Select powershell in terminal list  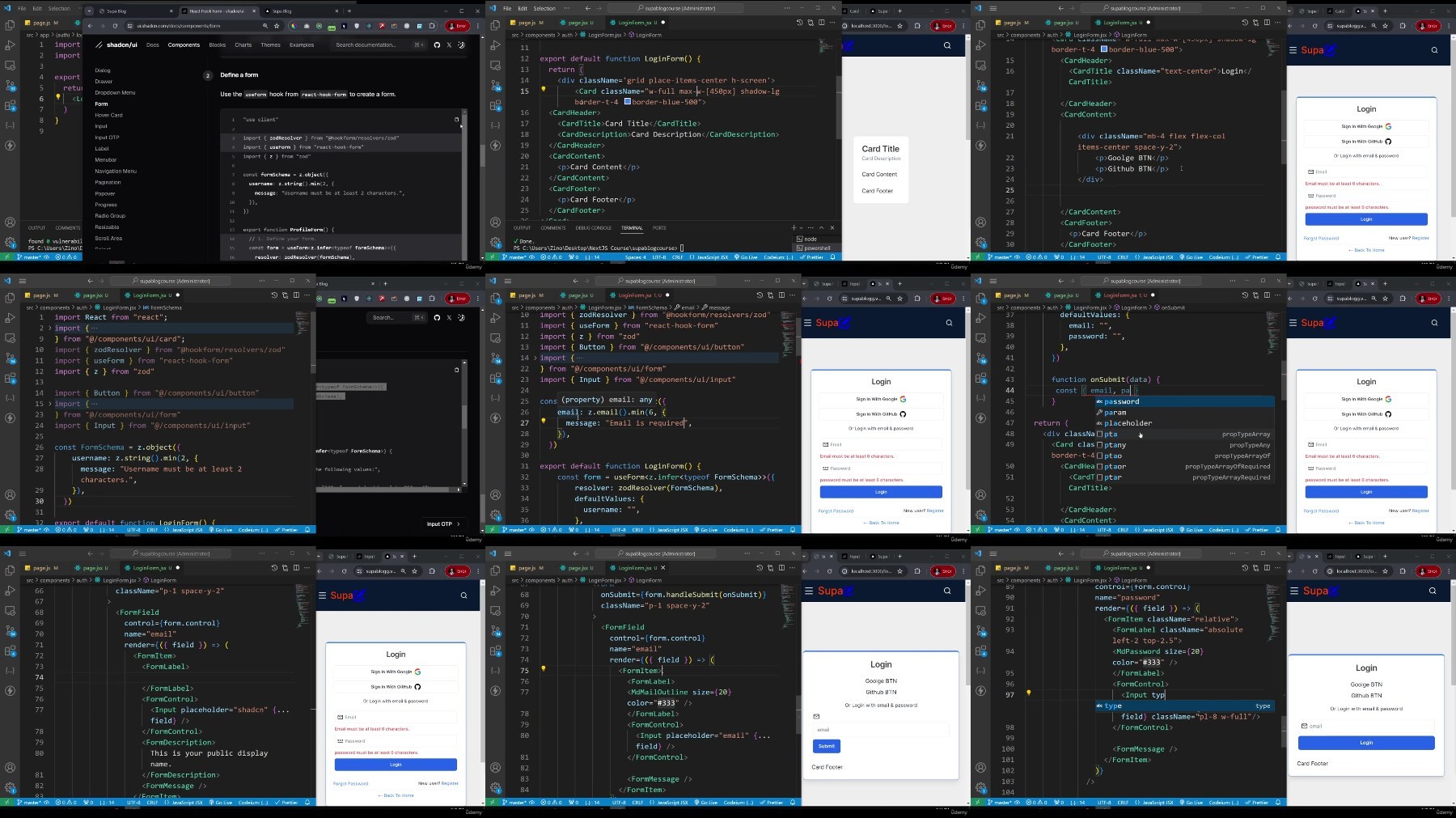(816, 248)
